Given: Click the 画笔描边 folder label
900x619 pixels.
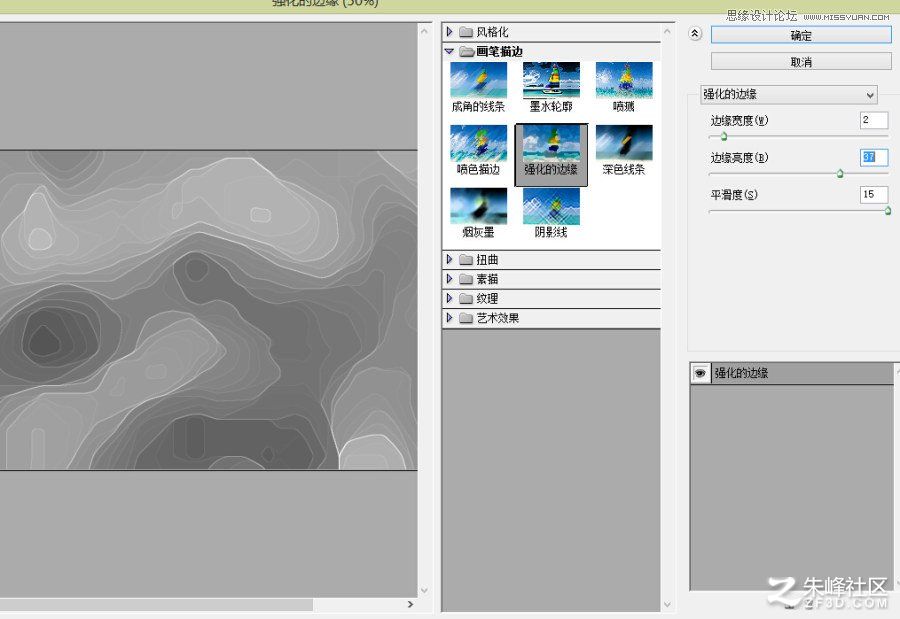Looking at the screenshot, I should tap(499, 52).
